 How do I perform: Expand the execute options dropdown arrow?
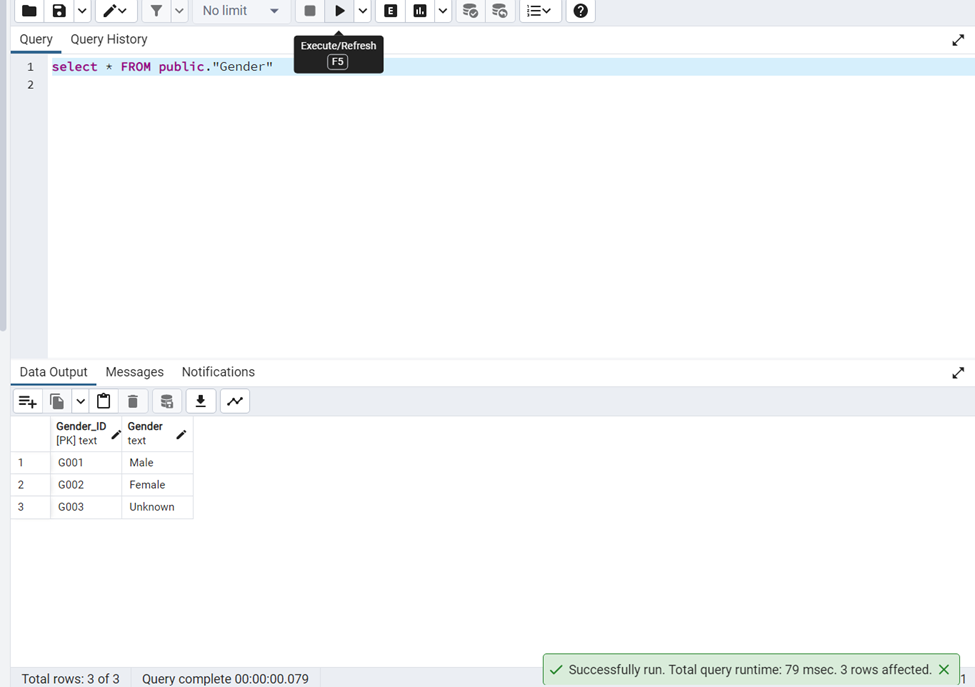coord(363,11)
